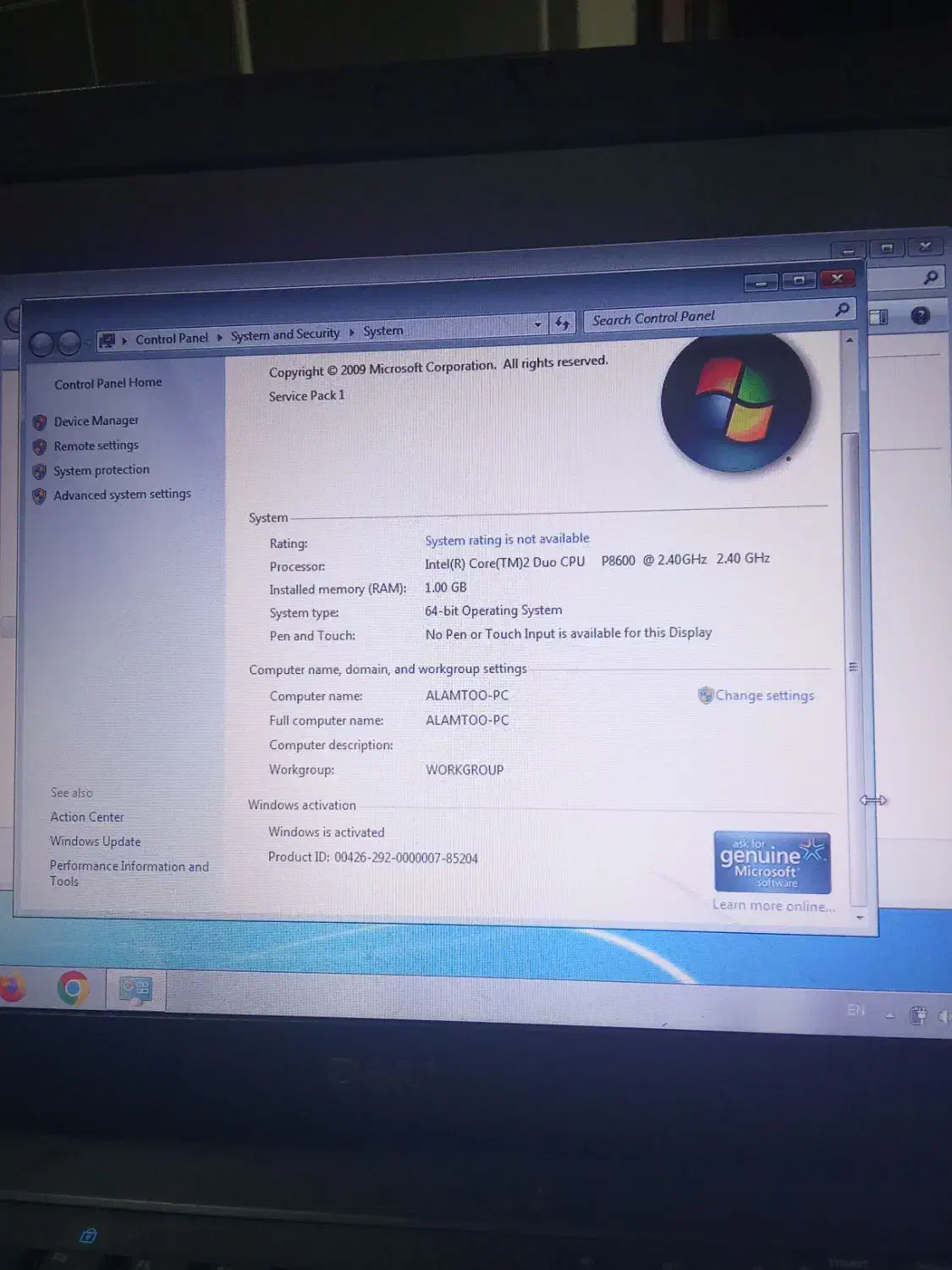952x1270 pixels.
Task: Expand arrow after Control Panel breadcrumb
Action: (x=219, y=337)
